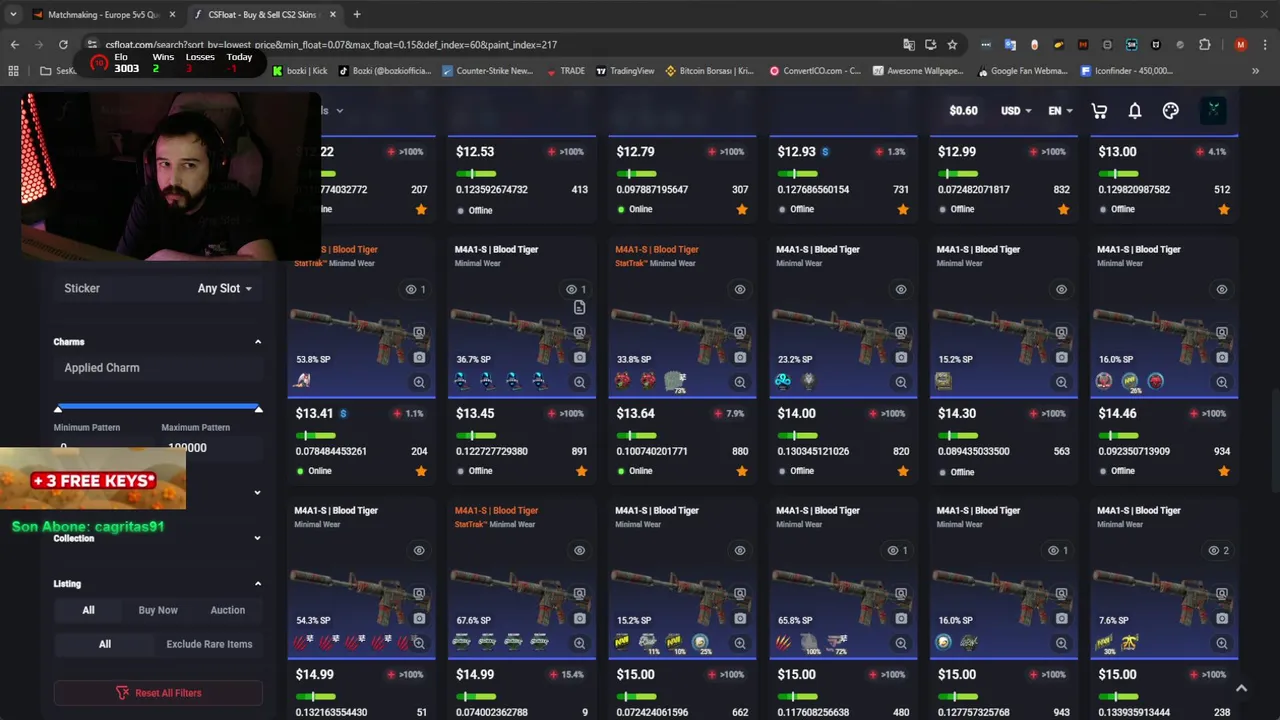The height and width of the screenshot is (720, 1280).
Task: Open the Chrome apps grid
Action: click(13, 71)
